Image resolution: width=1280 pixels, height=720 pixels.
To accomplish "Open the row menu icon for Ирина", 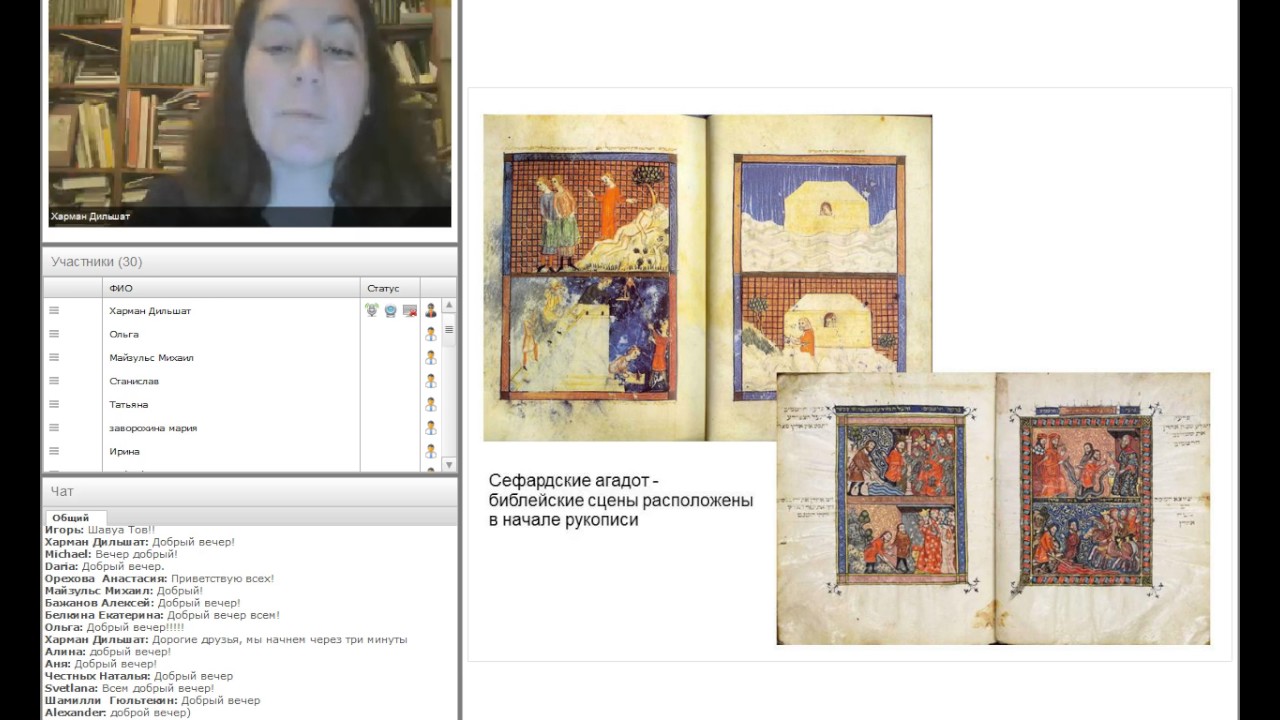I will point(54,452).
